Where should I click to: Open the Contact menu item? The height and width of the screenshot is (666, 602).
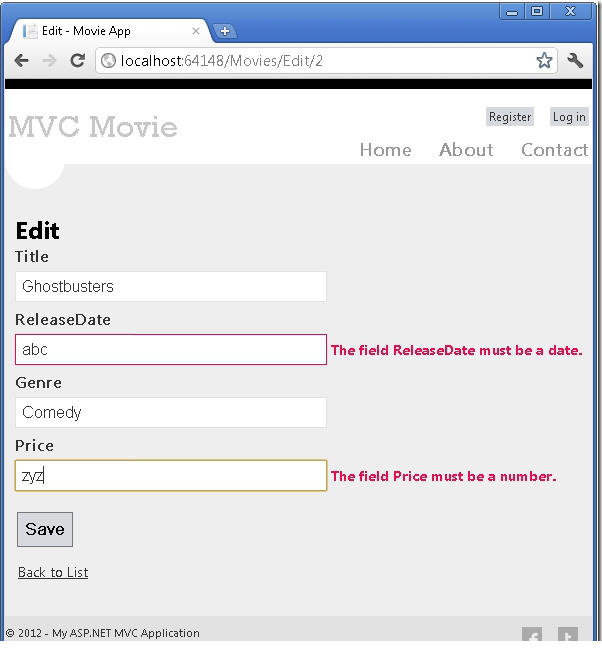click(554, 150)
